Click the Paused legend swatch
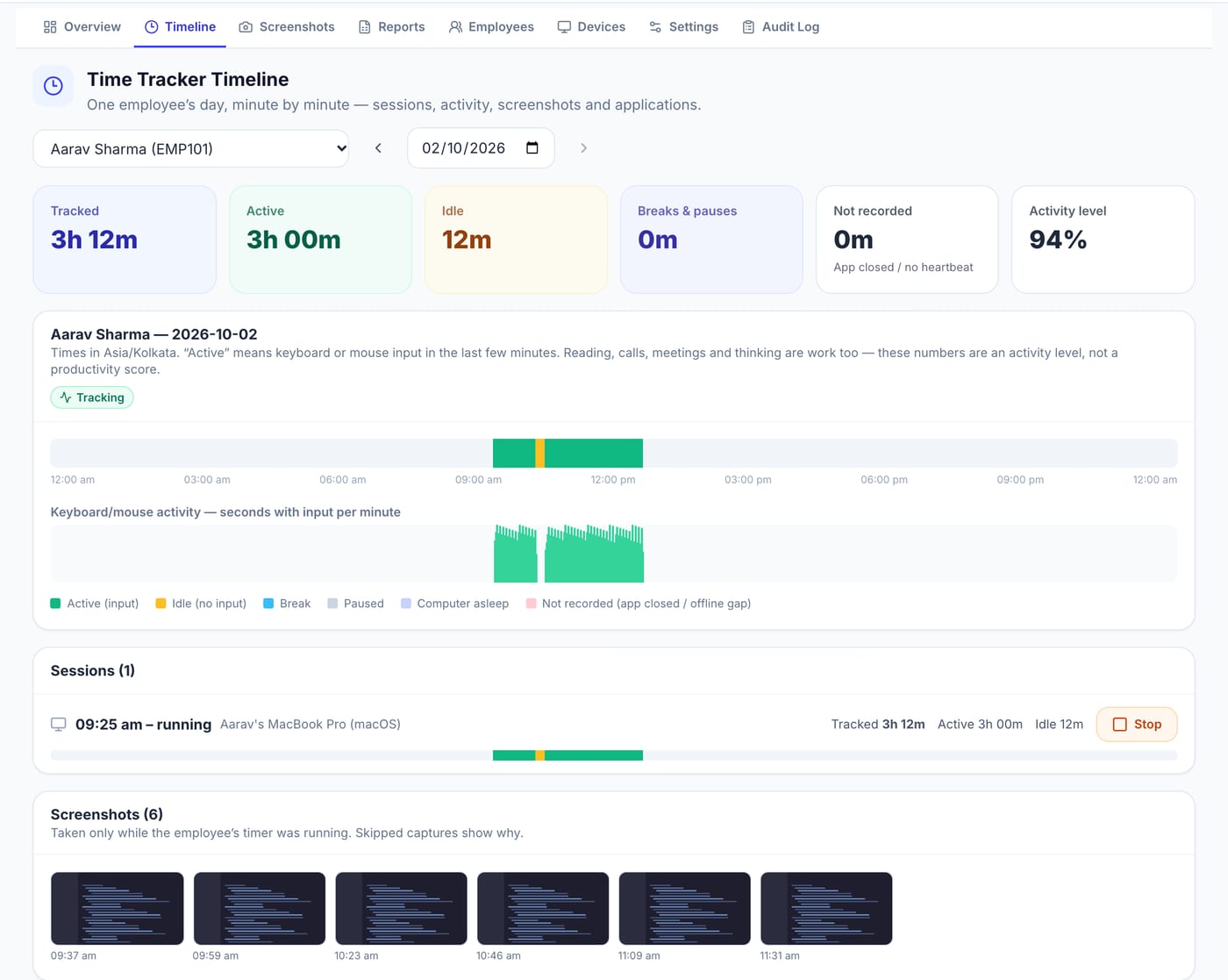 (x=332, y=604)
